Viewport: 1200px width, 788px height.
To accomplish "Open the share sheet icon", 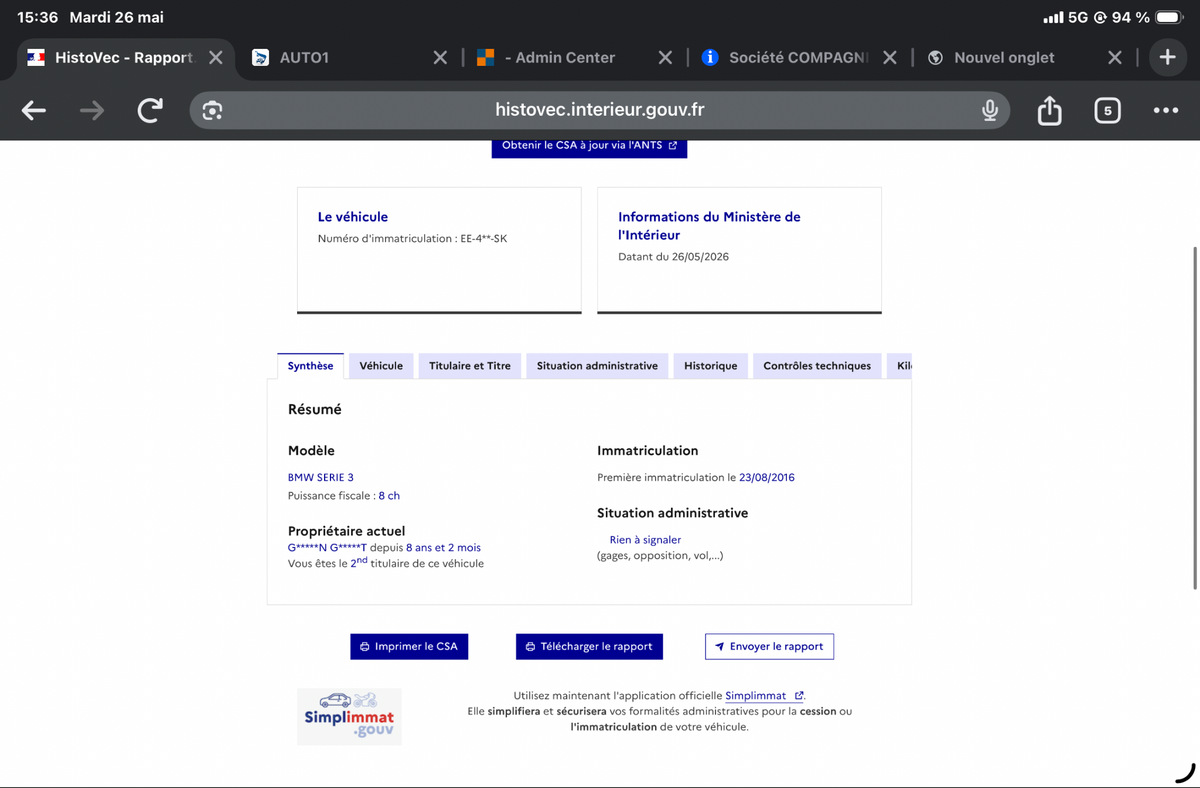I will pos(1049,110).
